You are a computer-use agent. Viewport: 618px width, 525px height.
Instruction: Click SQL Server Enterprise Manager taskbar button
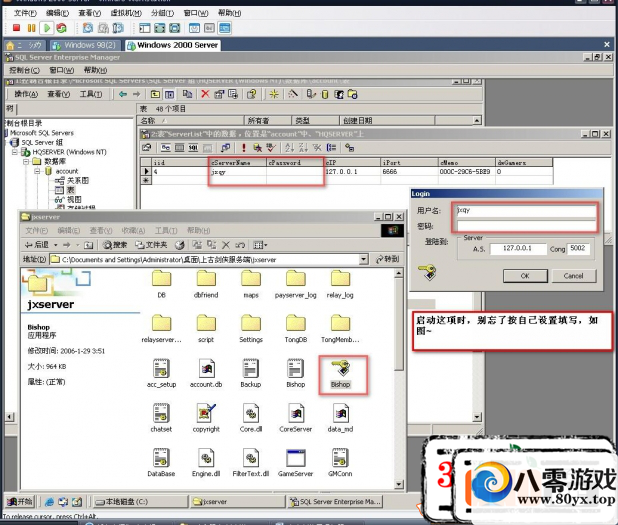[335, 501]
